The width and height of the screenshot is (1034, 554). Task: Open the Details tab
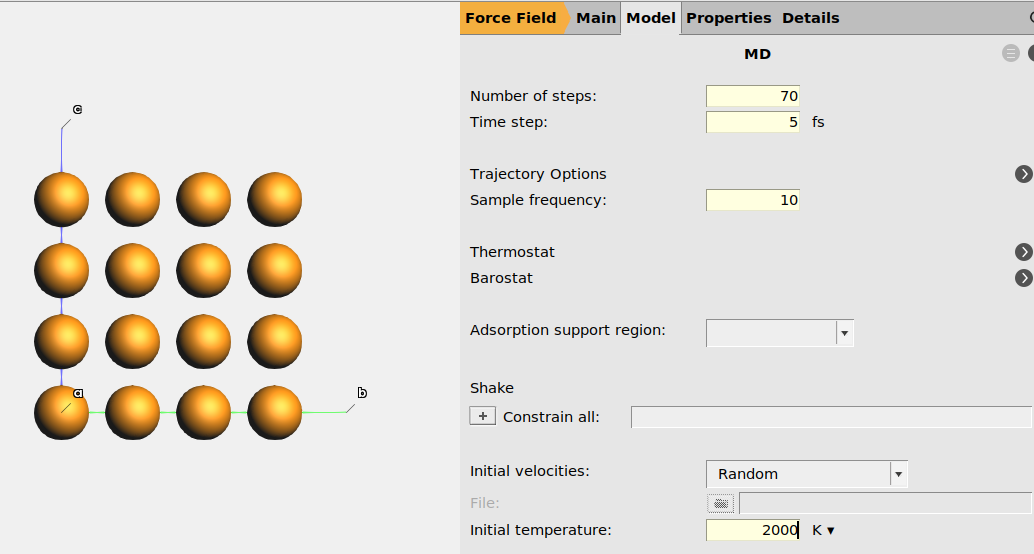tap(810, 18)
